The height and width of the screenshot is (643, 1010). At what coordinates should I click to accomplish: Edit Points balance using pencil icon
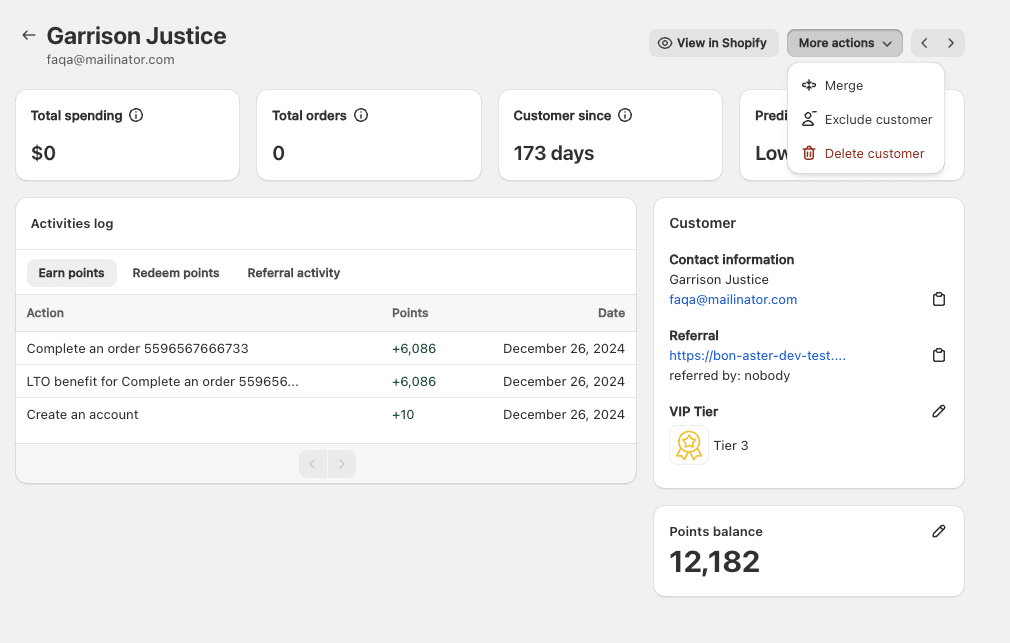click(938, 531)
